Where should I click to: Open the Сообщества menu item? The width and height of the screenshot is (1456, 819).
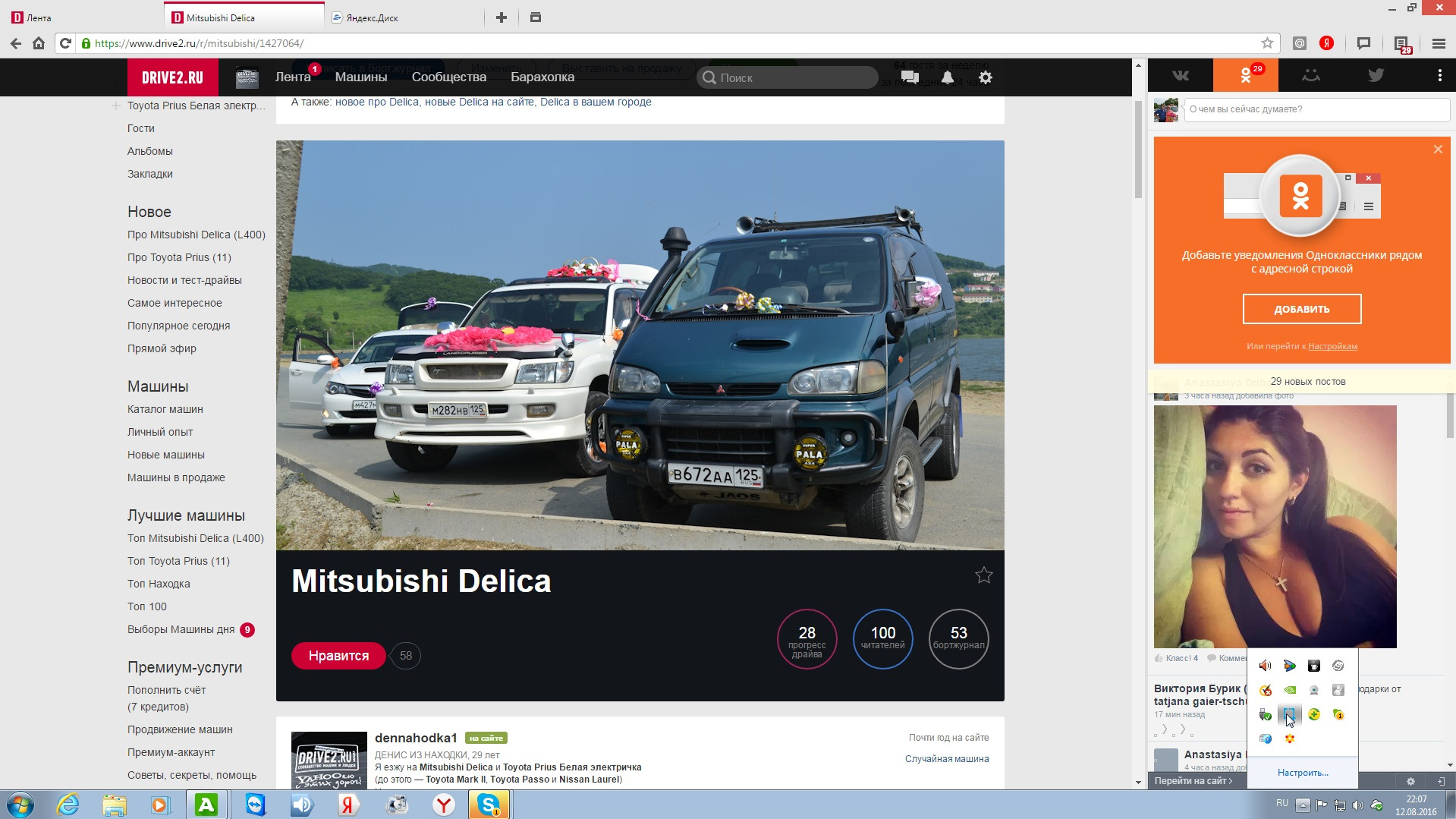pyautogui.click(x=449, y=77)
